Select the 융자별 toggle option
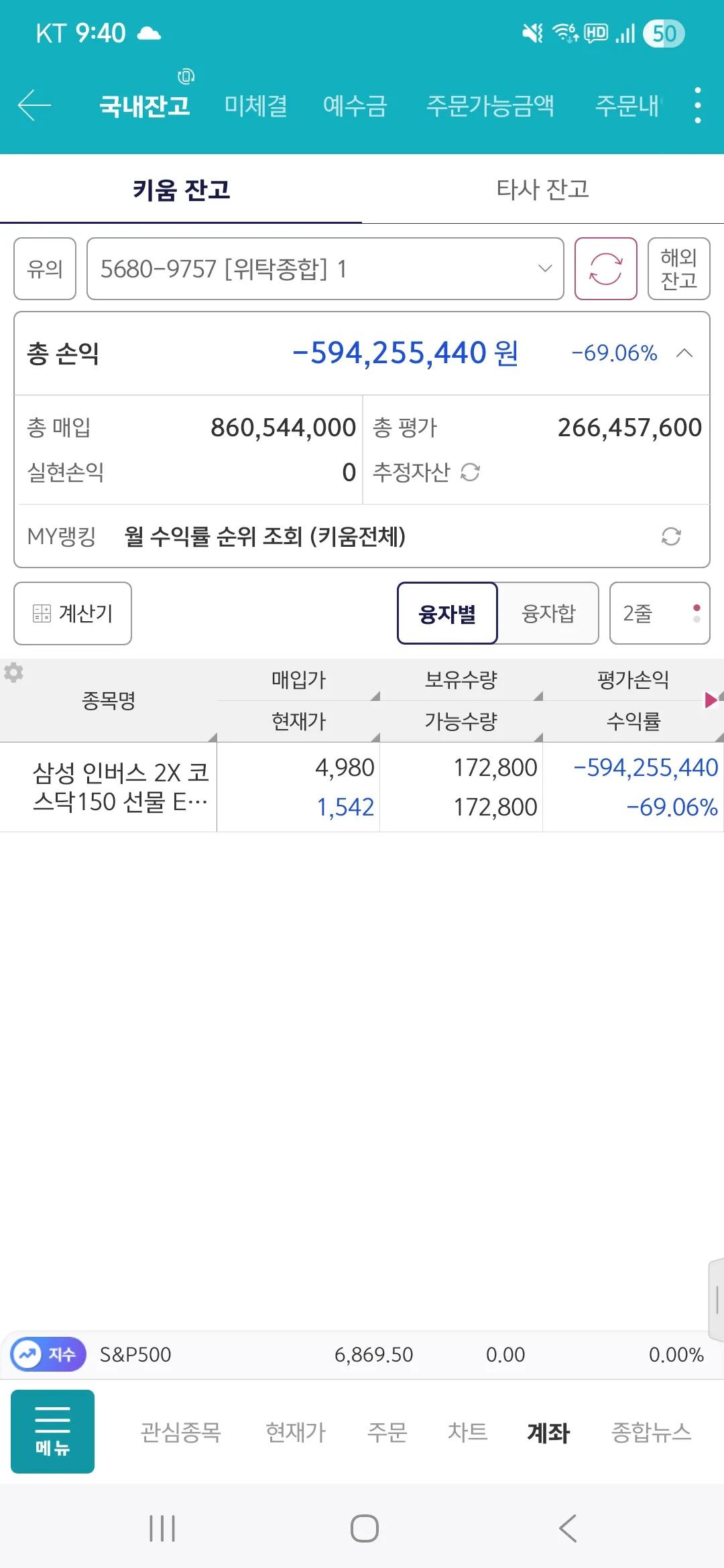 447,613
